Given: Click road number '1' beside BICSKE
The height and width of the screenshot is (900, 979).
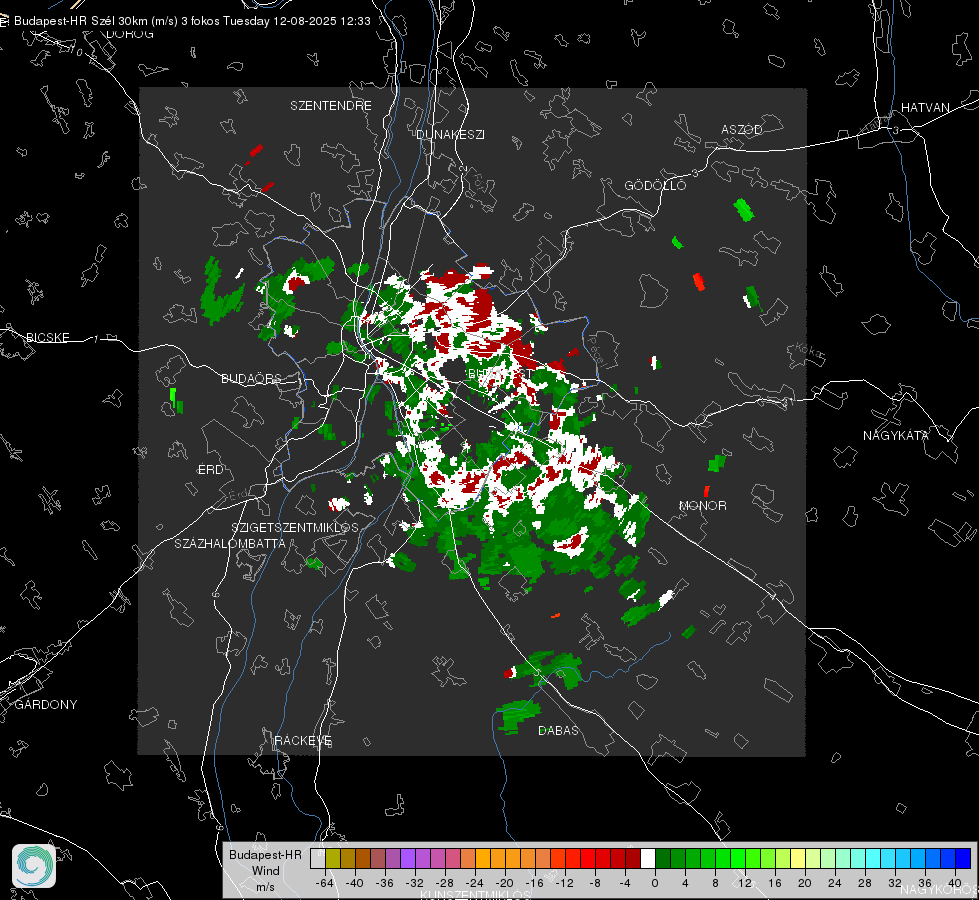Looking at the screenshot, I should click(96, 339).
